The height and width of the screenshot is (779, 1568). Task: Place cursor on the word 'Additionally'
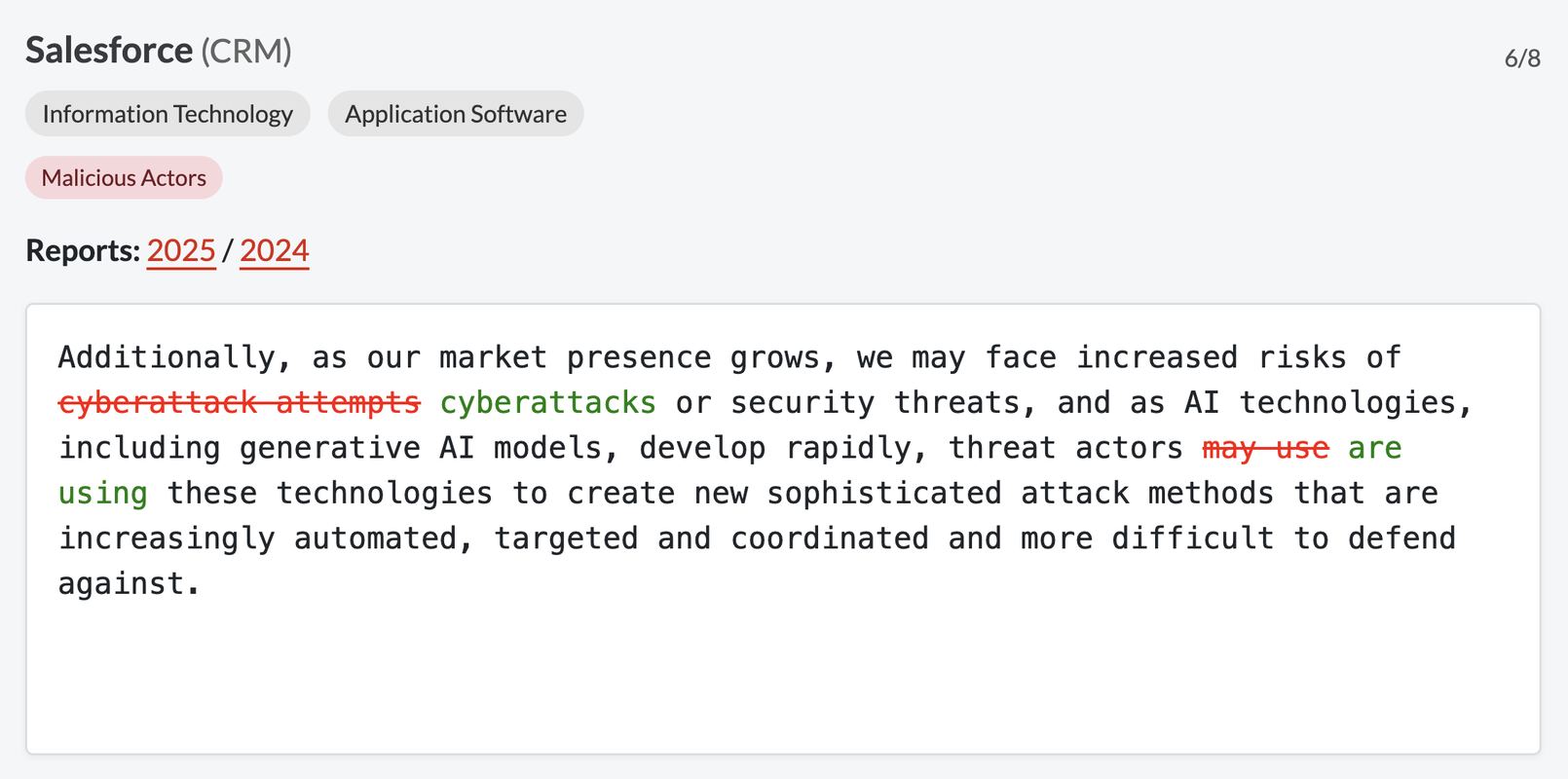(x=167, y=357)
